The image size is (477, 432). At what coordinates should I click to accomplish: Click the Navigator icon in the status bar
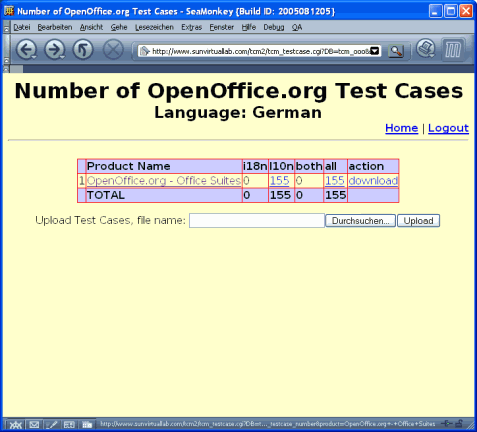15,424
